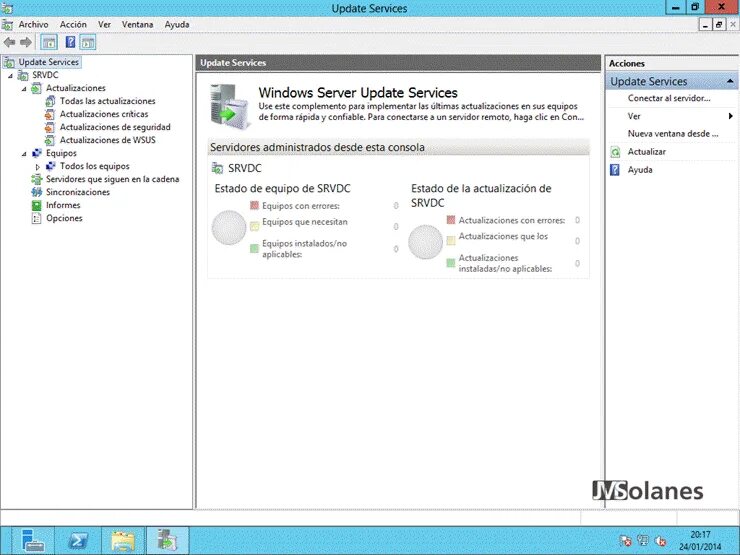The width and height of the screenshot is (740, 555).
Task: Click the Forward arrow toolbar icon
Action: pyautogui.click(x=26, y=42)
